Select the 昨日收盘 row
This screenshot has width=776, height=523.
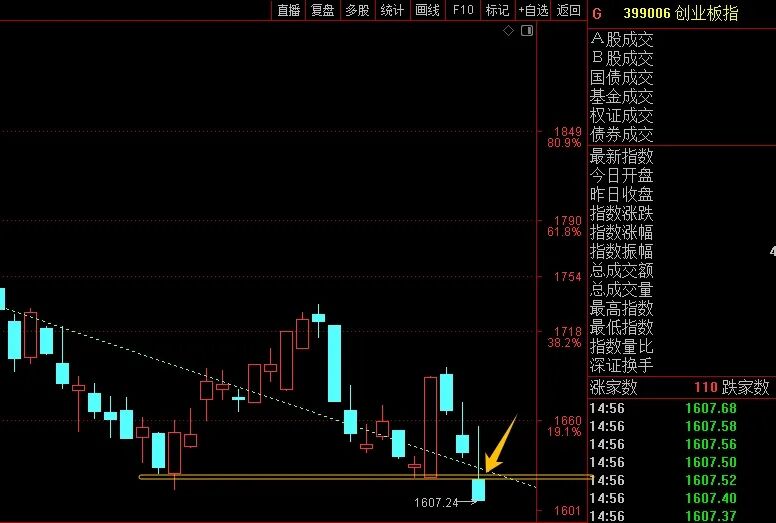(682, 194)
